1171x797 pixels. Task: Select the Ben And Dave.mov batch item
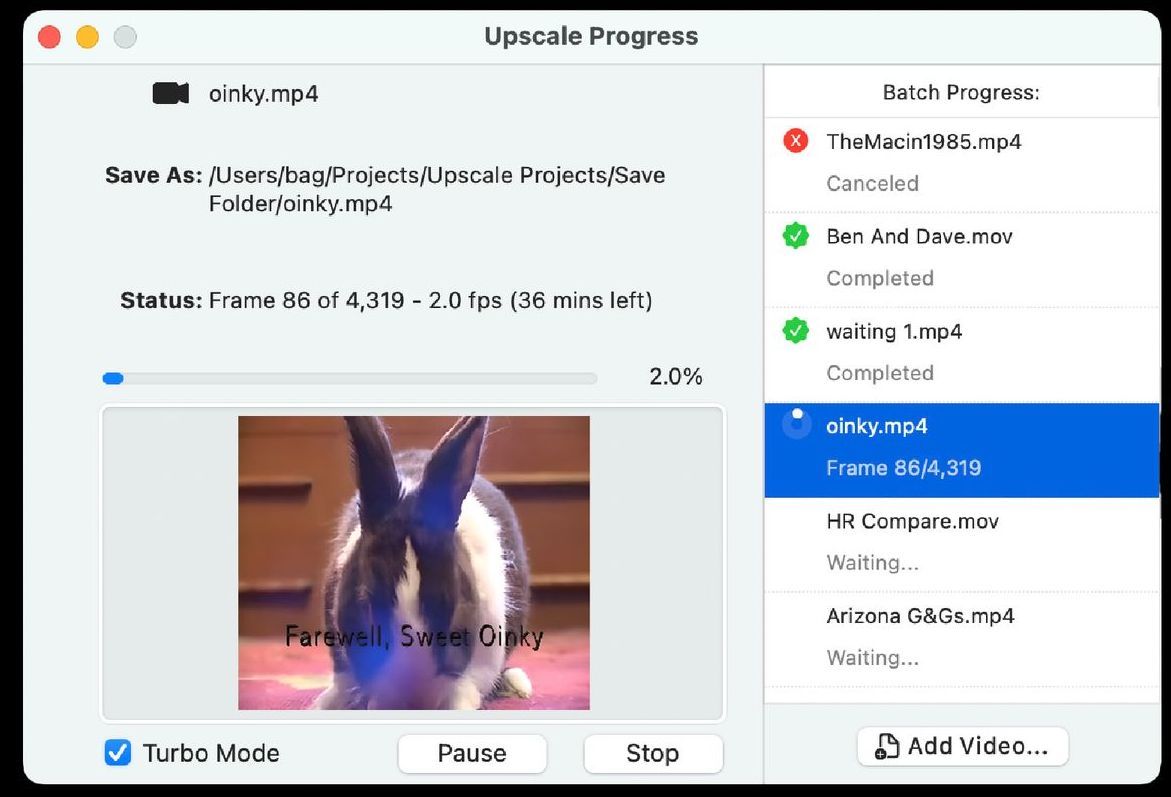coord(962,259)
